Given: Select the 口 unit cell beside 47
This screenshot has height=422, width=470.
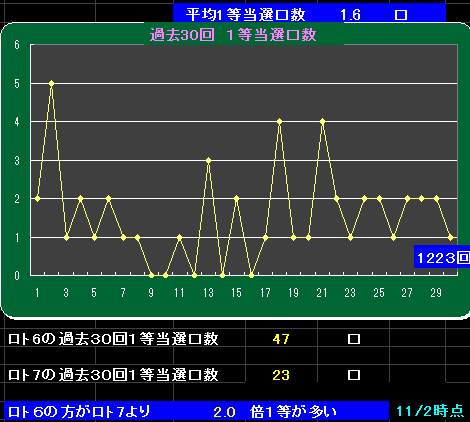Looking at the screenshot, I should [354, 339].
